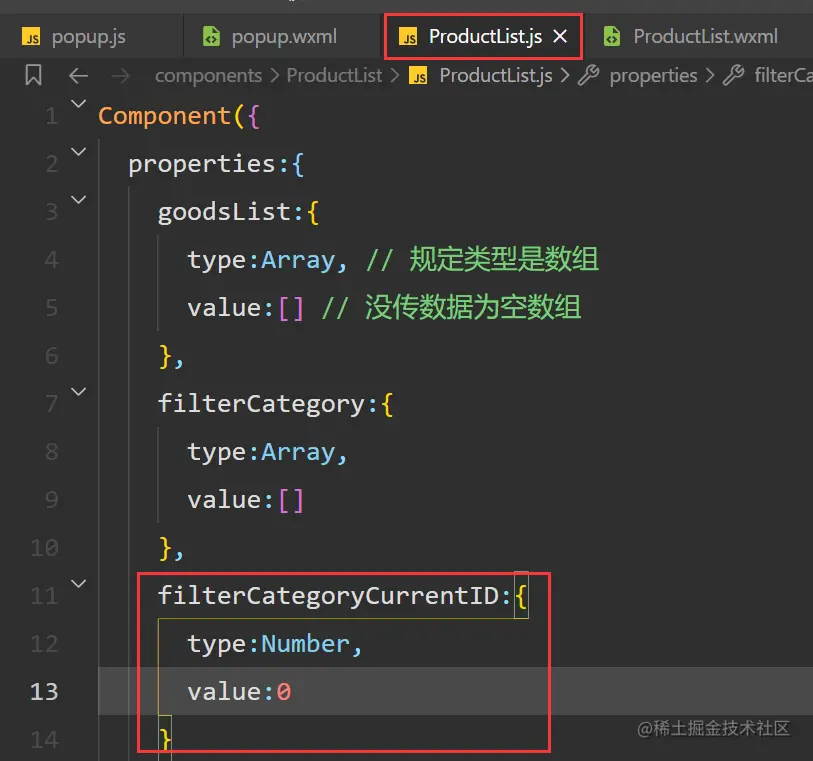Collapse the Component fold at line 1
Image resolution: width=813 pixels, height=761 pixels.
78,104
